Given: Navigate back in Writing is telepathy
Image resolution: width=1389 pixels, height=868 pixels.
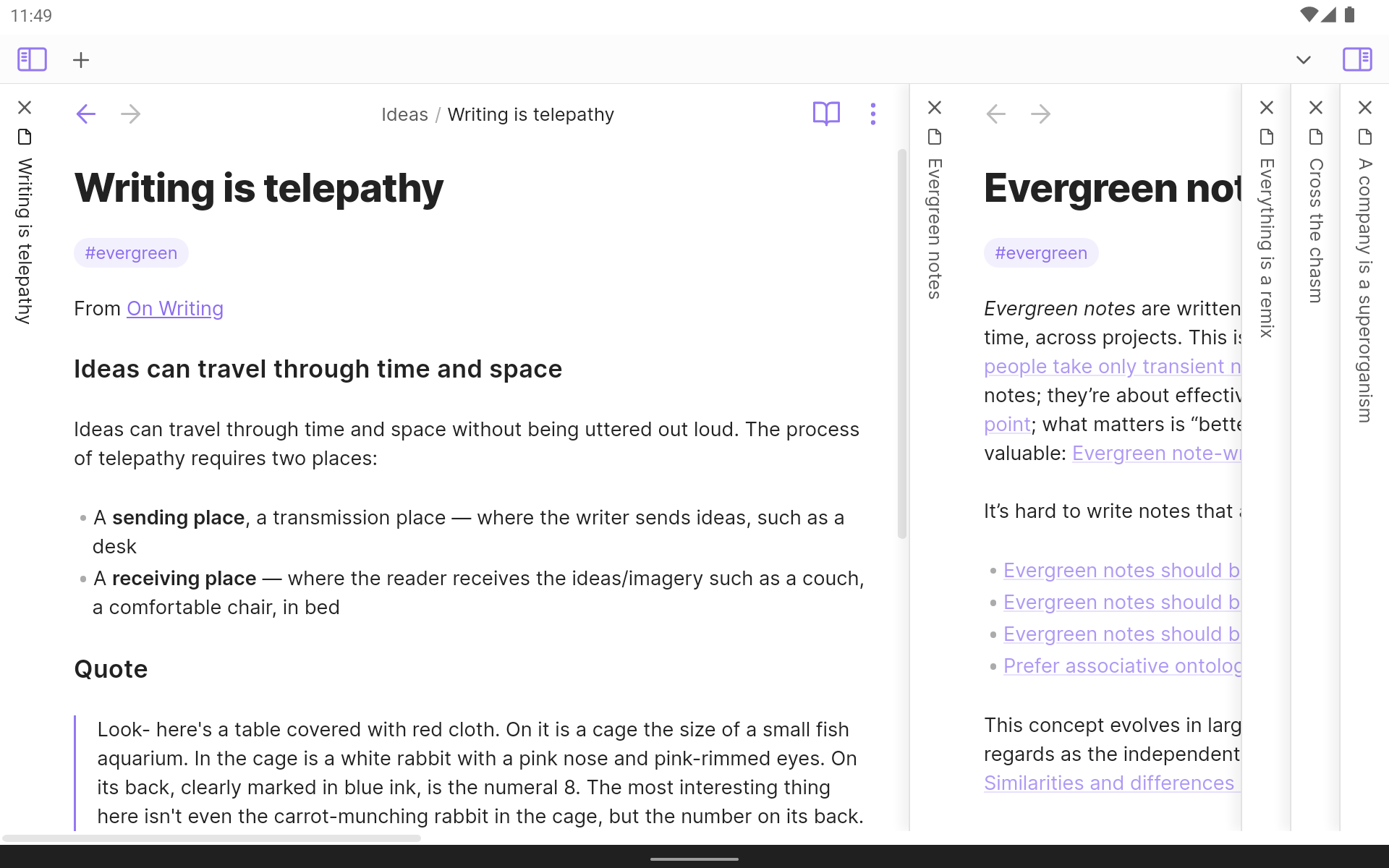Looking at the screenshot, I should (86, 114).
